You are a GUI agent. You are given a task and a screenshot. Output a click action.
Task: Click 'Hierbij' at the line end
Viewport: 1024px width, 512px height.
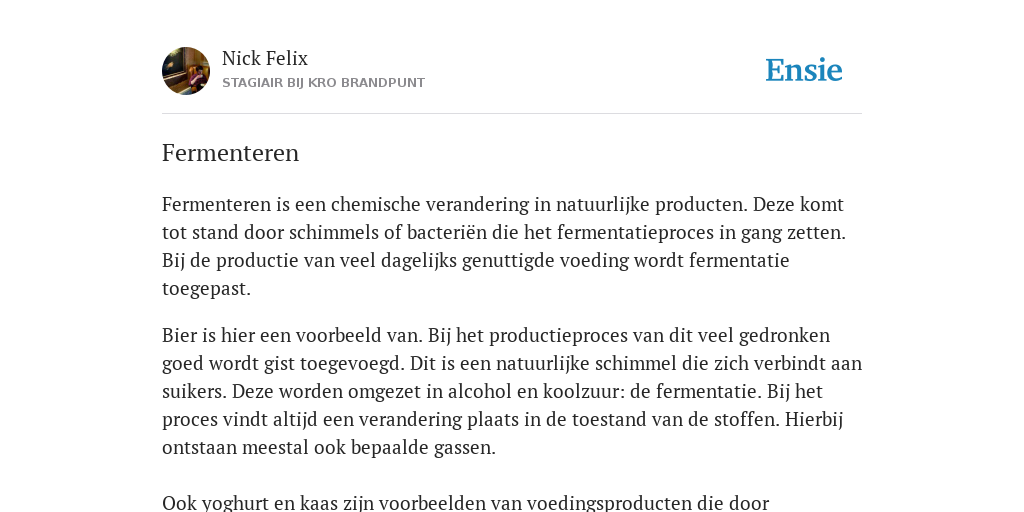(x=814, y=420)
